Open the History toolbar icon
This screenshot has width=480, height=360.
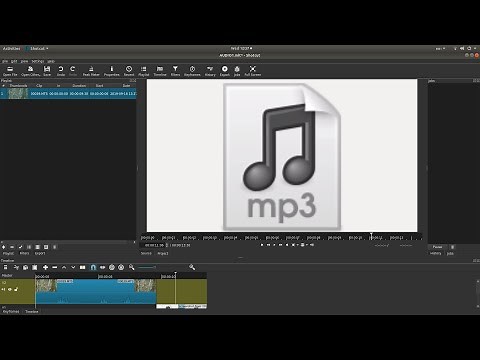pos(210,71)
